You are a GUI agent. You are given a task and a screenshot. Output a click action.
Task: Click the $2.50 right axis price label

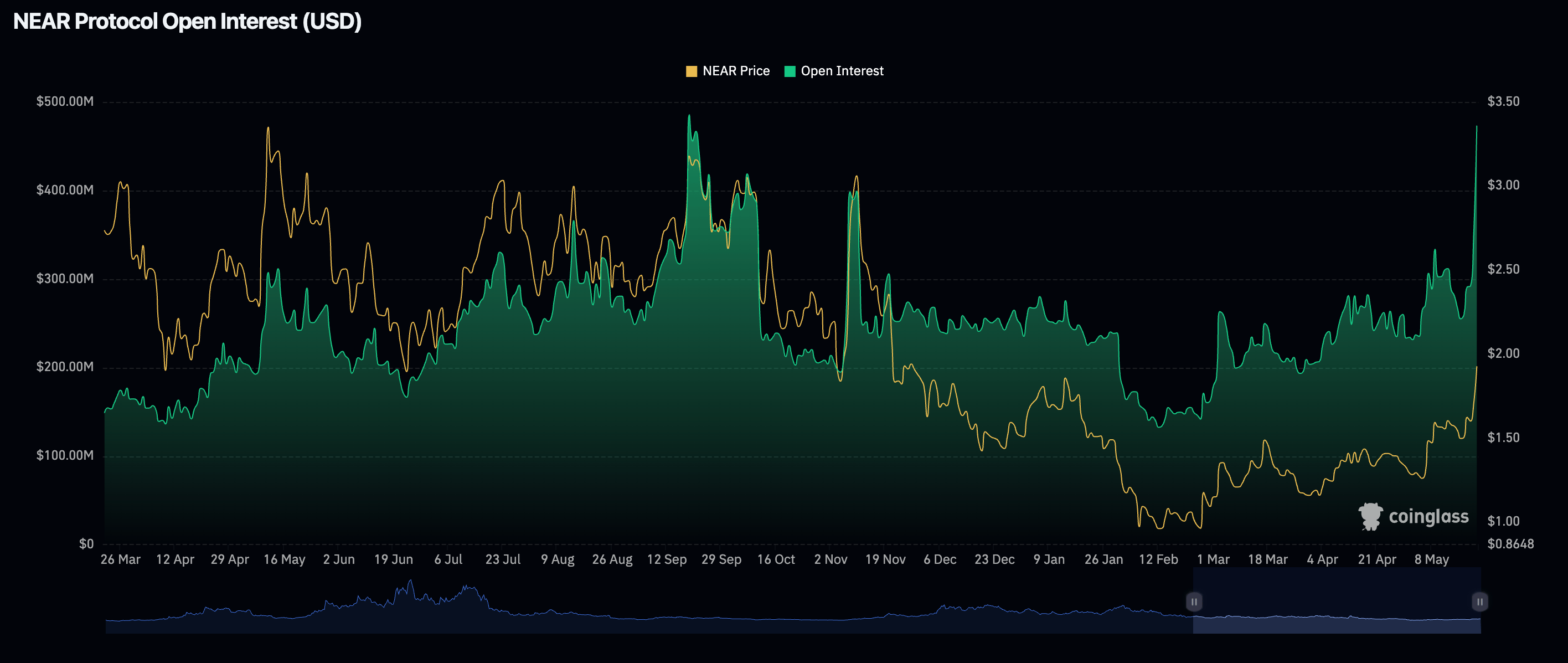[x=1503, y=269]
